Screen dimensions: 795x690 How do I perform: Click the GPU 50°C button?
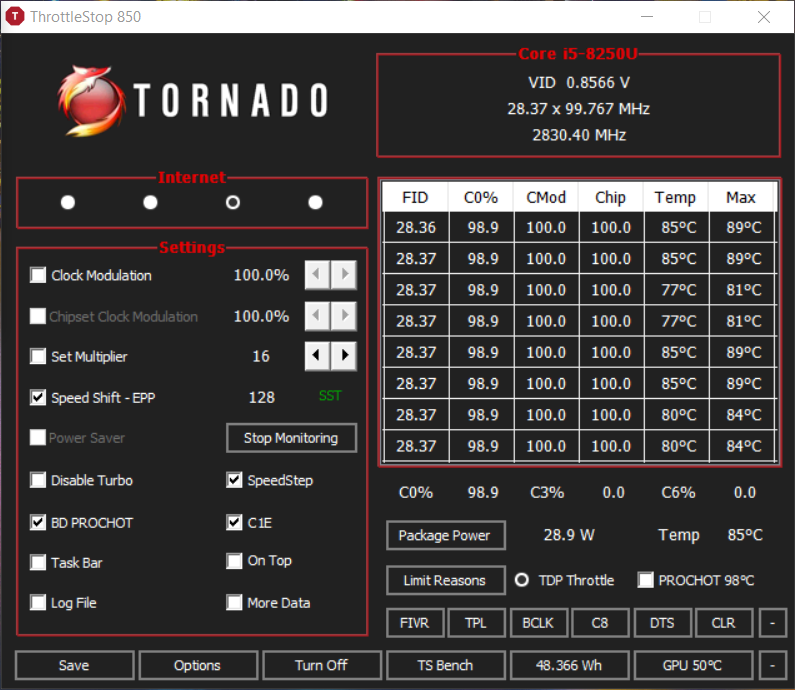pyautogui.click(x=693, y=665)
